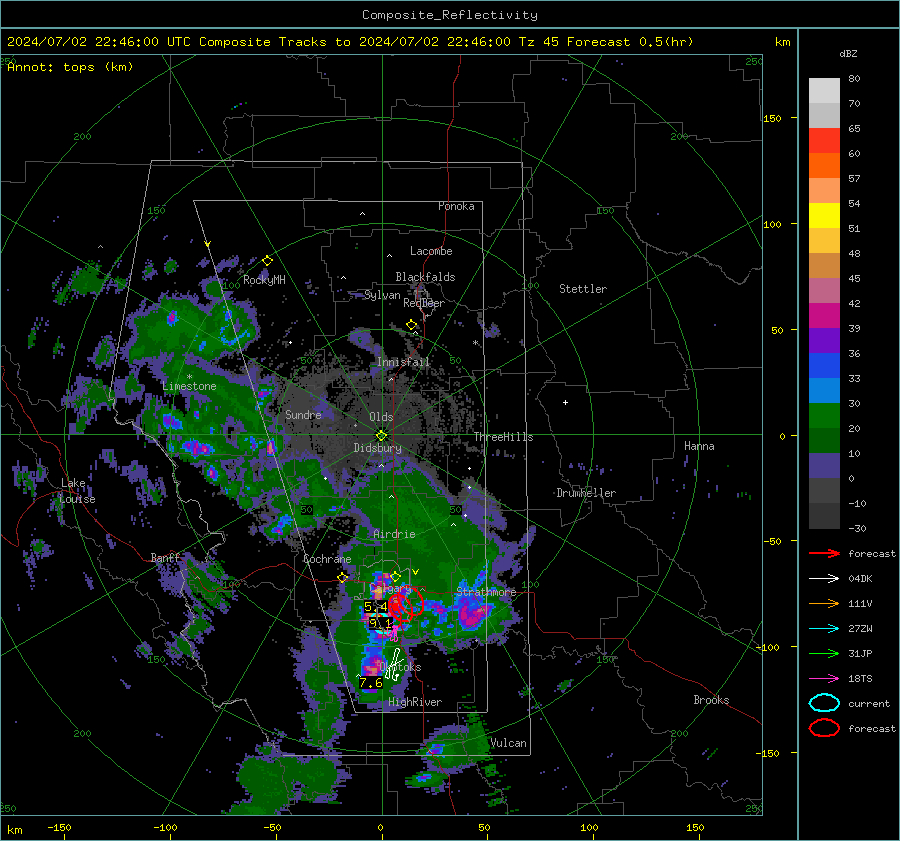Click the white storm track near Okotoks
Image resolution: width=900 pixels, height=841 pixels.
394,665
